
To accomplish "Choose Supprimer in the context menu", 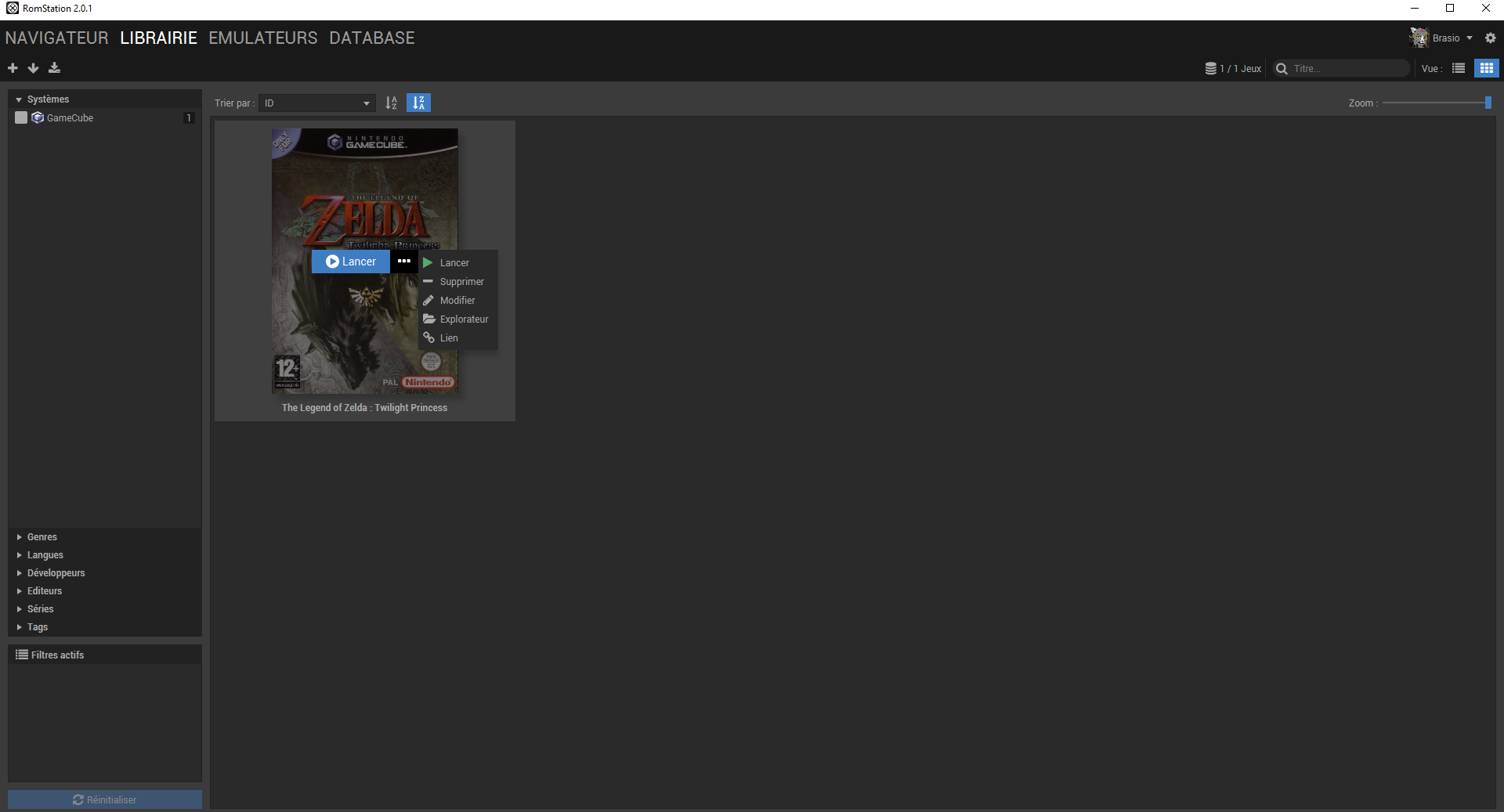I will coord(458,281).
